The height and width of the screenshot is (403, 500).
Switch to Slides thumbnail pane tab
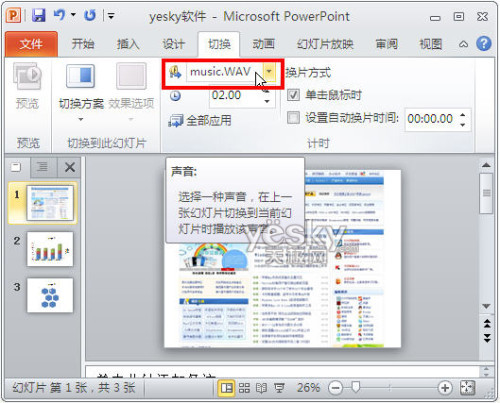16,166
